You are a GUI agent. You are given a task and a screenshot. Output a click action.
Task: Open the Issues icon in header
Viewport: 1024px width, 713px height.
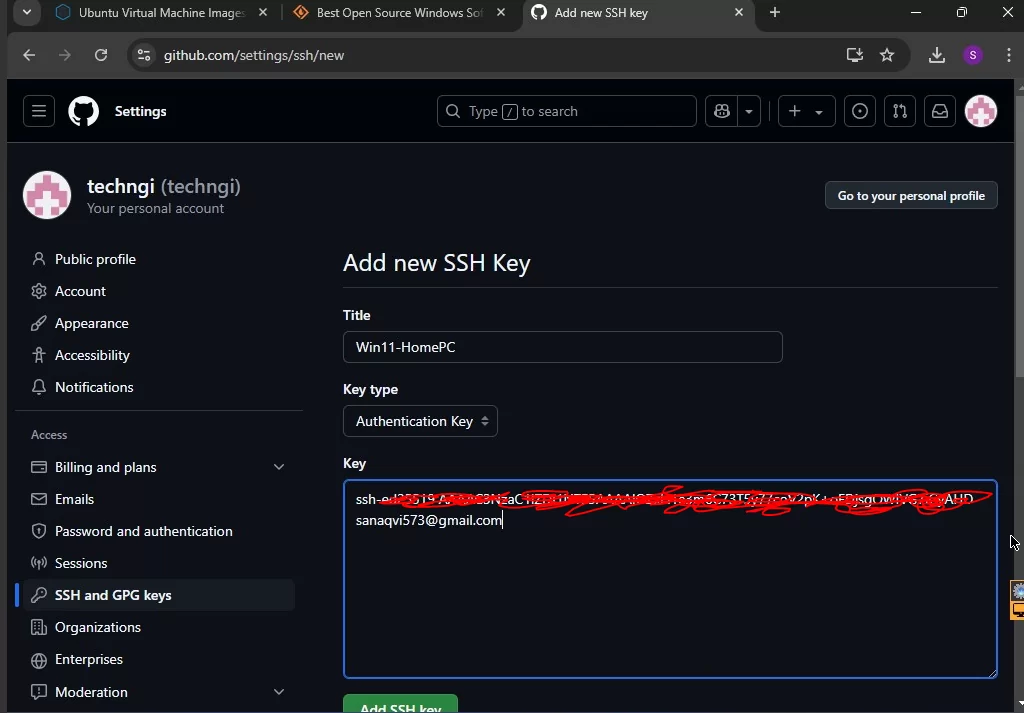point(860,111)
